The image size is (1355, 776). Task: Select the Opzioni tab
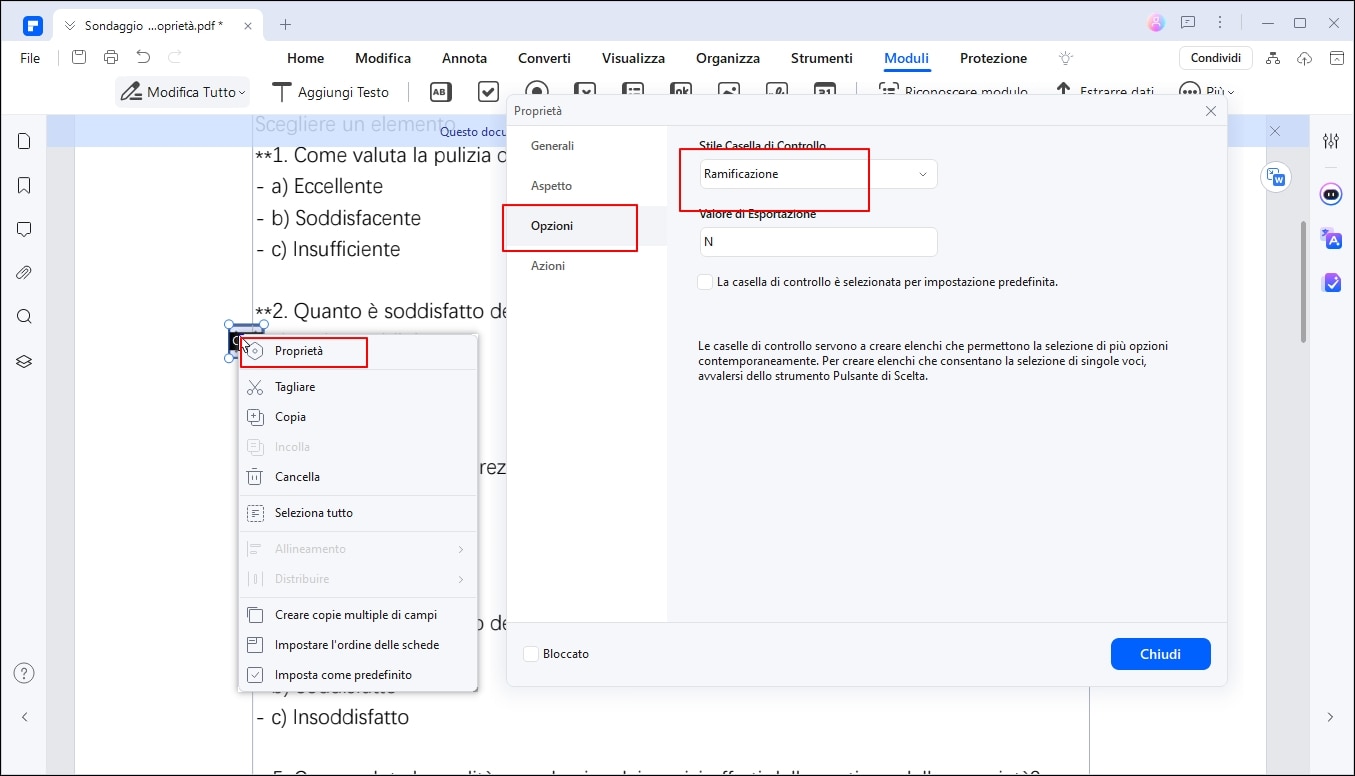[x=552, y=226]
